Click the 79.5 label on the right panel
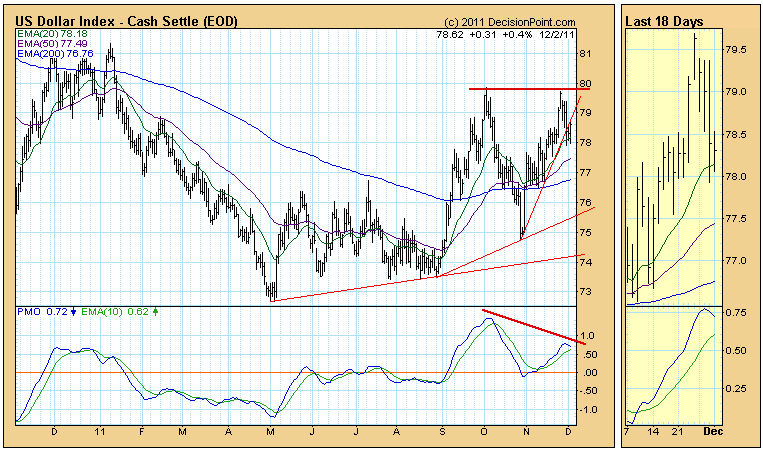The height and width of the screenshot is (452, 763). [735, 49]
